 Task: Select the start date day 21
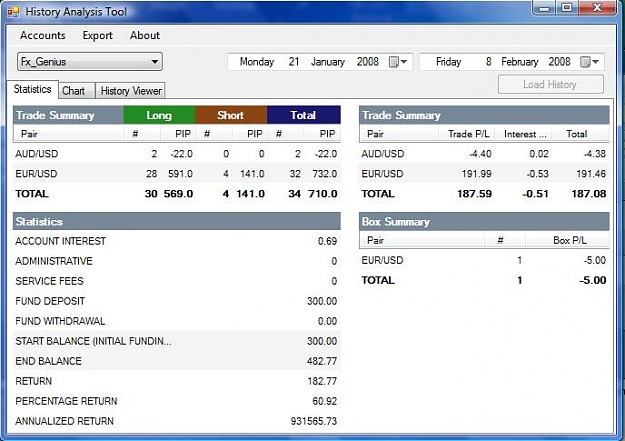coord(294,62)
